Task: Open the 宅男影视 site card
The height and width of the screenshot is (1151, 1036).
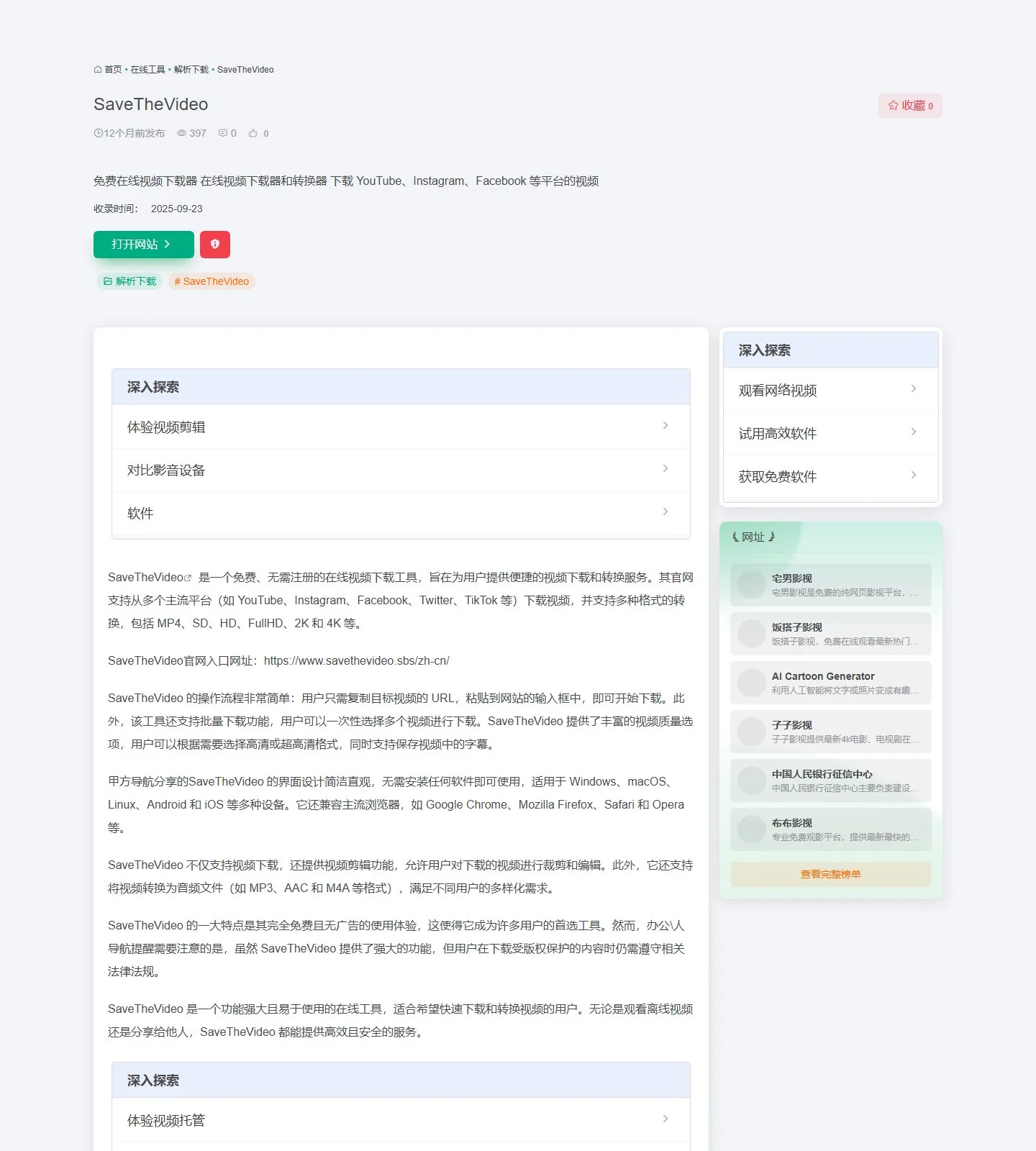Action: pyautogui.click(x=831, y=585)
